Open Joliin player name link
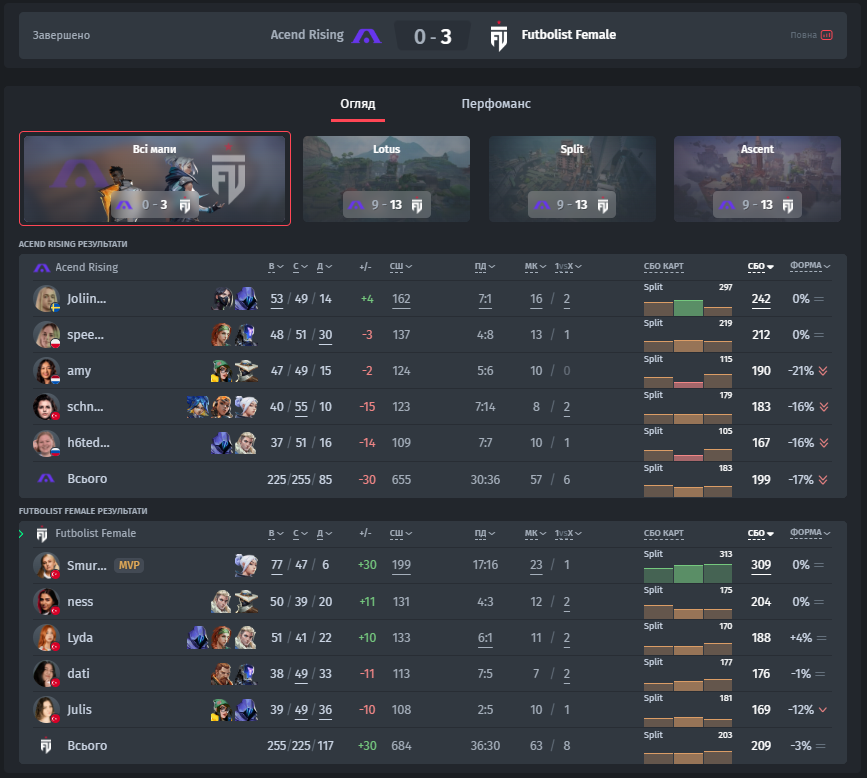 (86, 299)
